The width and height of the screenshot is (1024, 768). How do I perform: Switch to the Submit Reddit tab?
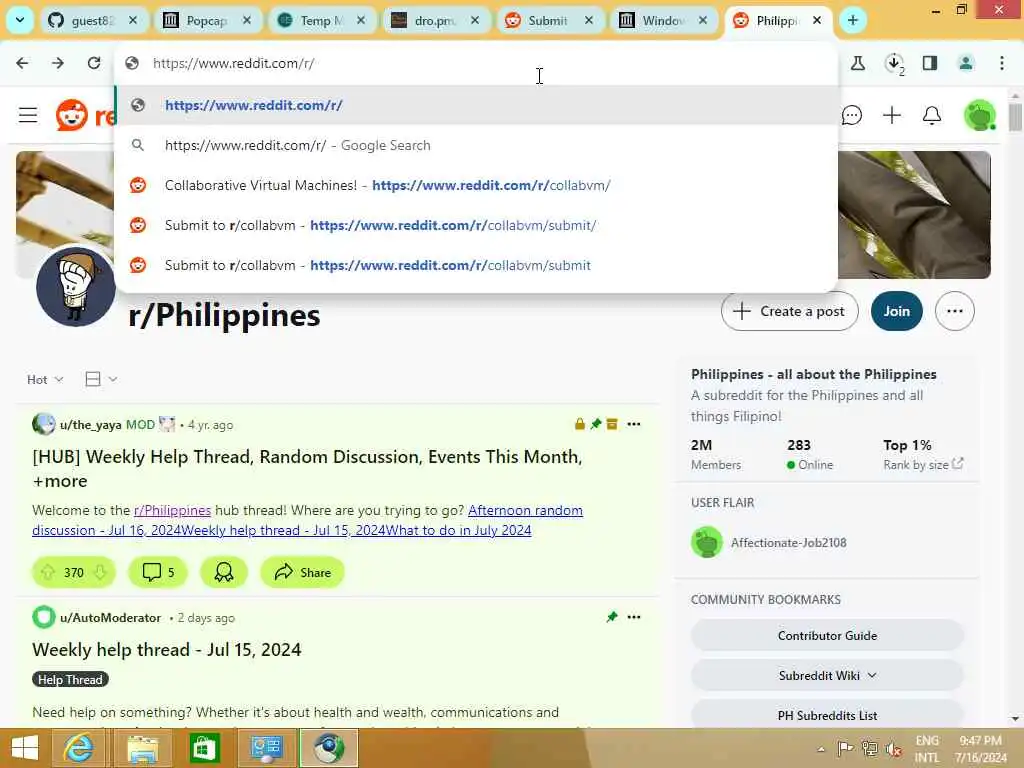(548, 20)
